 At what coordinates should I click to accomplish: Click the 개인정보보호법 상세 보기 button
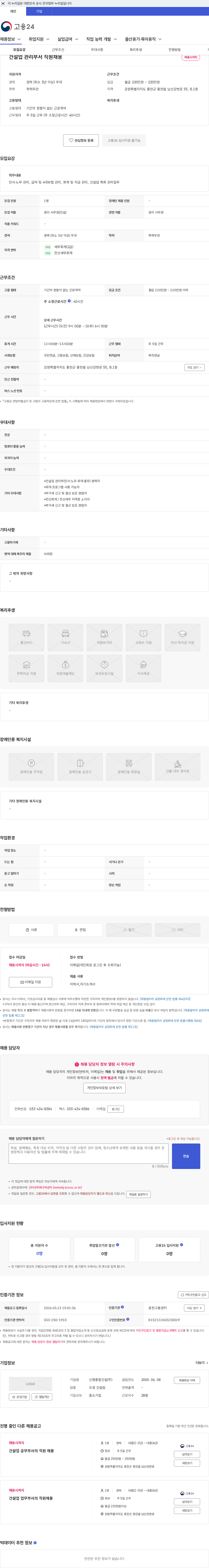[104, 1088]
